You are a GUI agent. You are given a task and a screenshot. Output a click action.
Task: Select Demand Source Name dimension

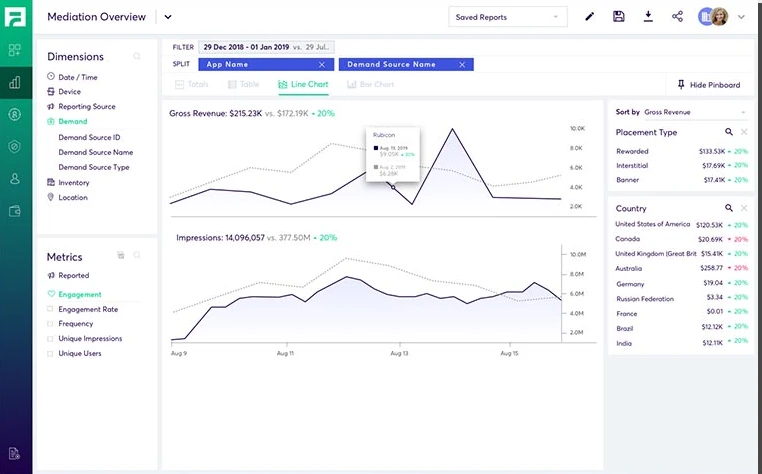click(x=96, y=152)
